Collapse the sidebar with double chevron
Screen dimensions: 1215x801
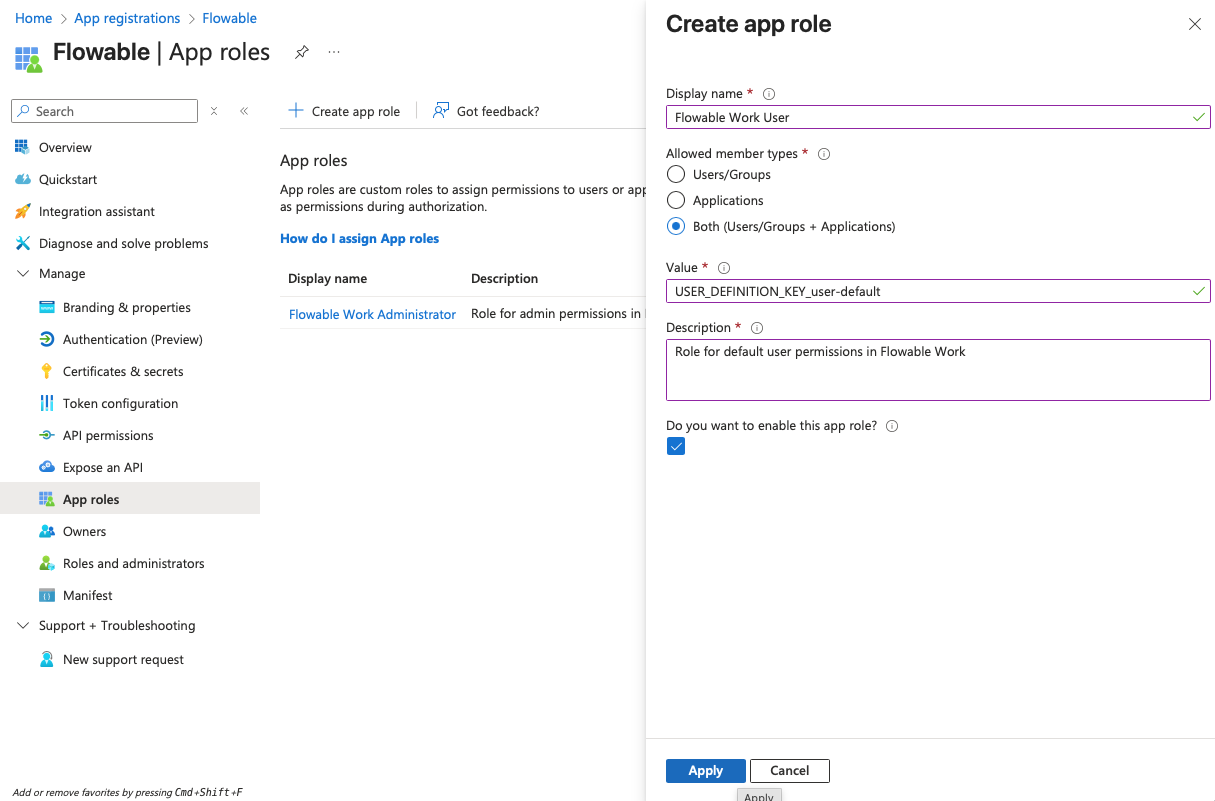[244, 111]
